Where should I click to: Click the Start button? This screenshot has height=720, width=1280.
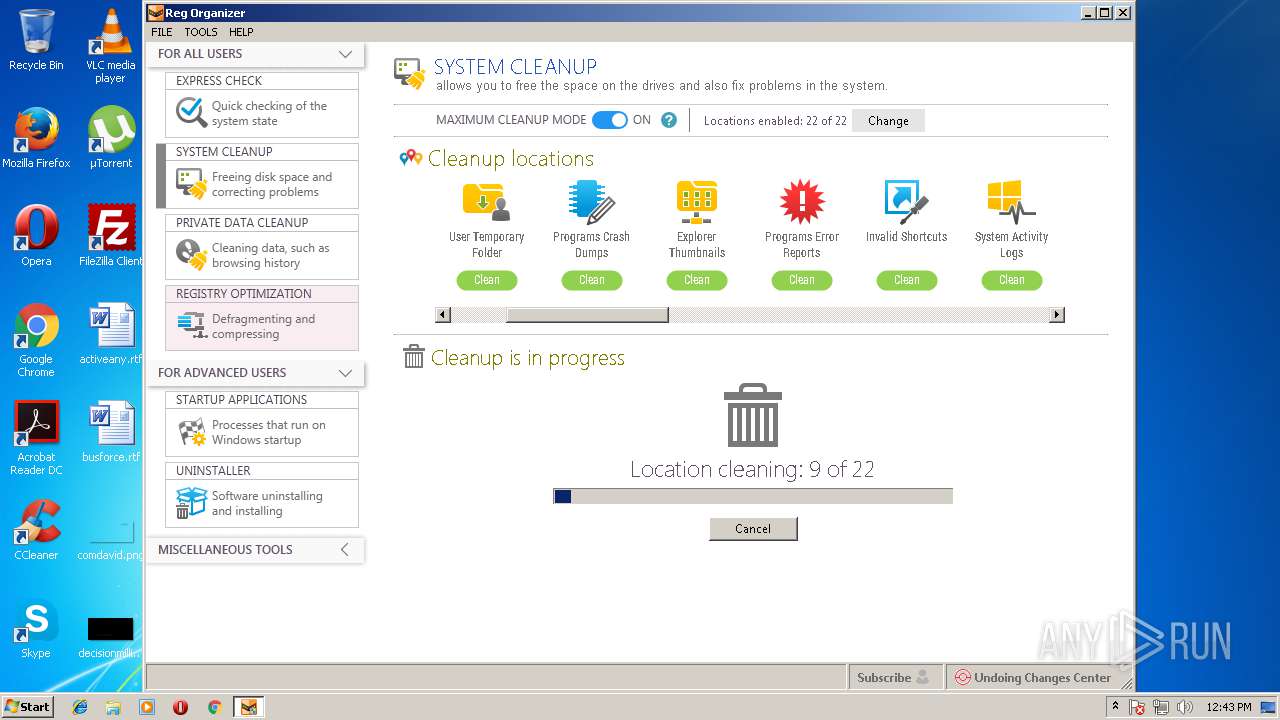tap(28, 707)
